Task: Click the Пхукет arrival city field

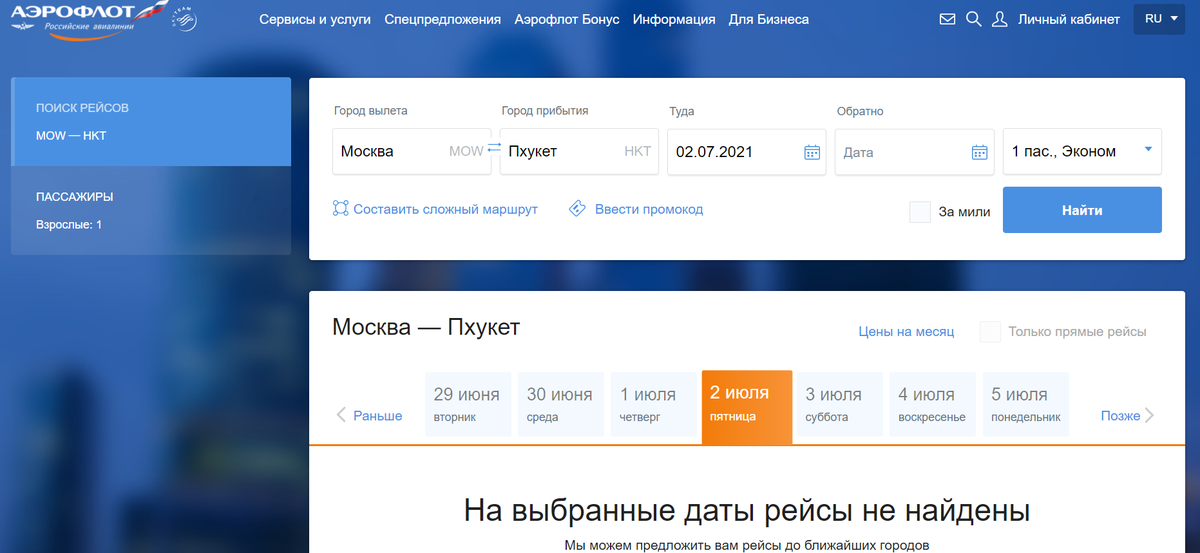Action: pyautogui.click(x=579, y=152)
